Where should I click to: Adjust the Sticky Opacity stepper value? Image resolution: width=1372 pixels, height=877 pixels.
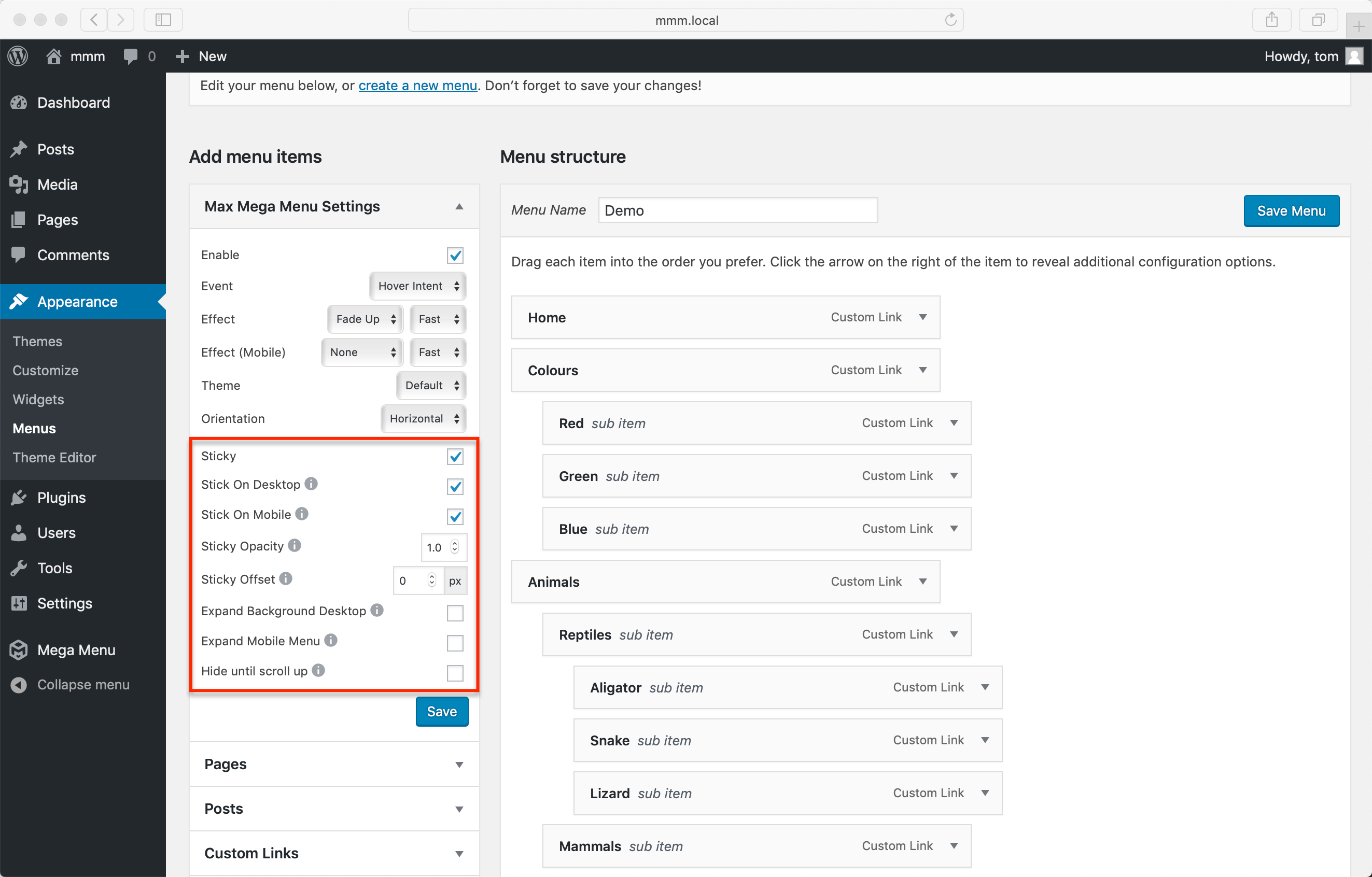pos(455,547)
